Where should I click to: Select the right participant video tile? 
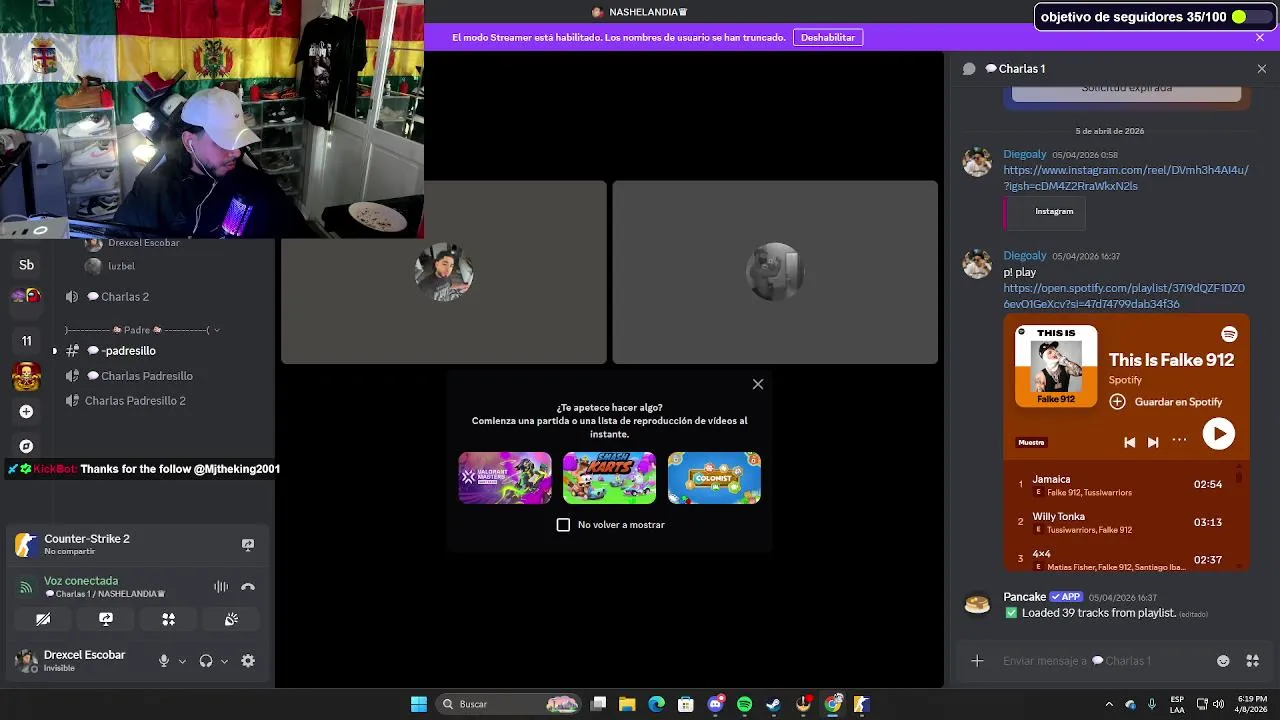tap(775, 272)
